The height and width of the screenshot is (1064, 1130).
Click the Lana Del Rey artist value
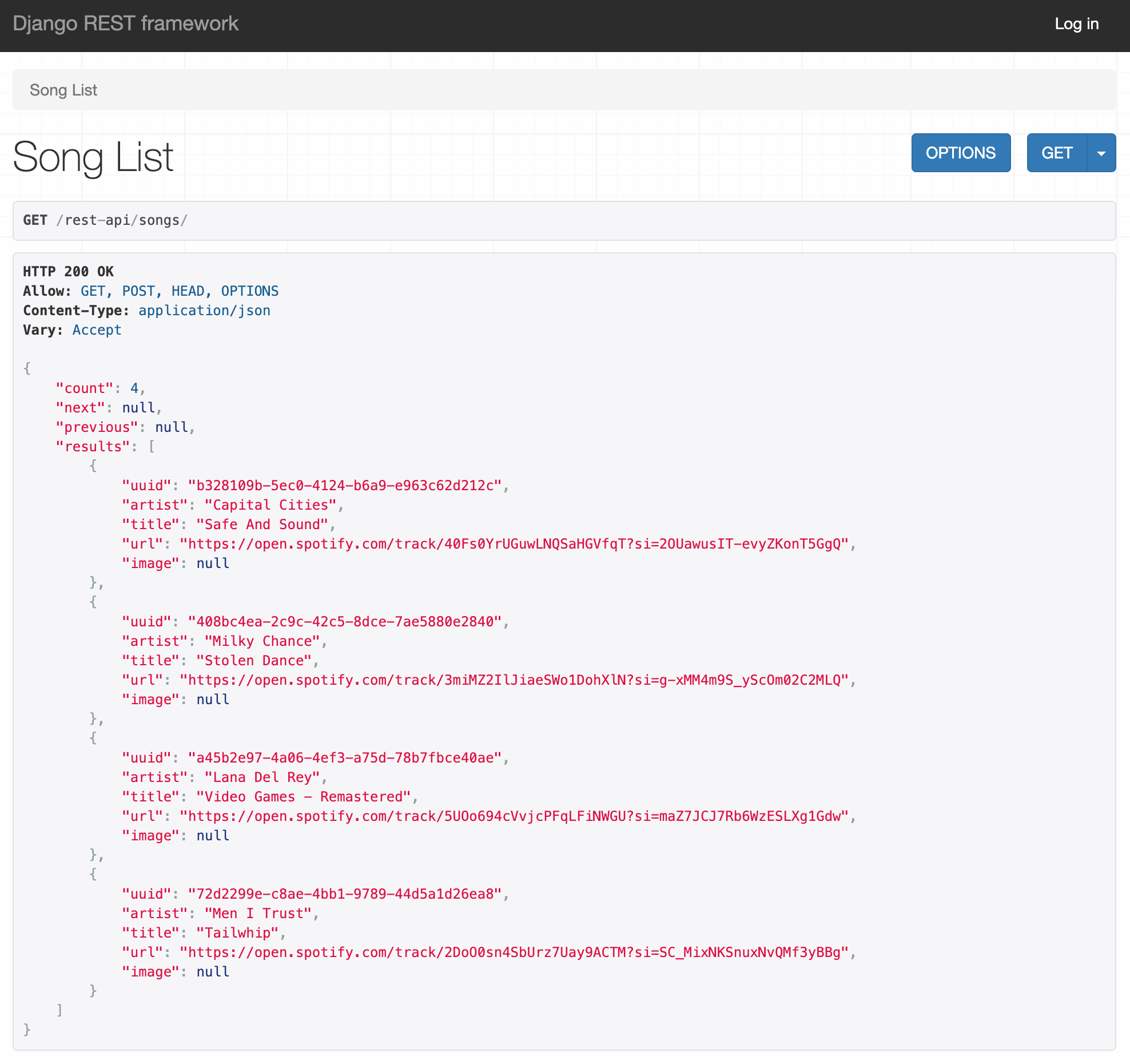pos(262,777)
